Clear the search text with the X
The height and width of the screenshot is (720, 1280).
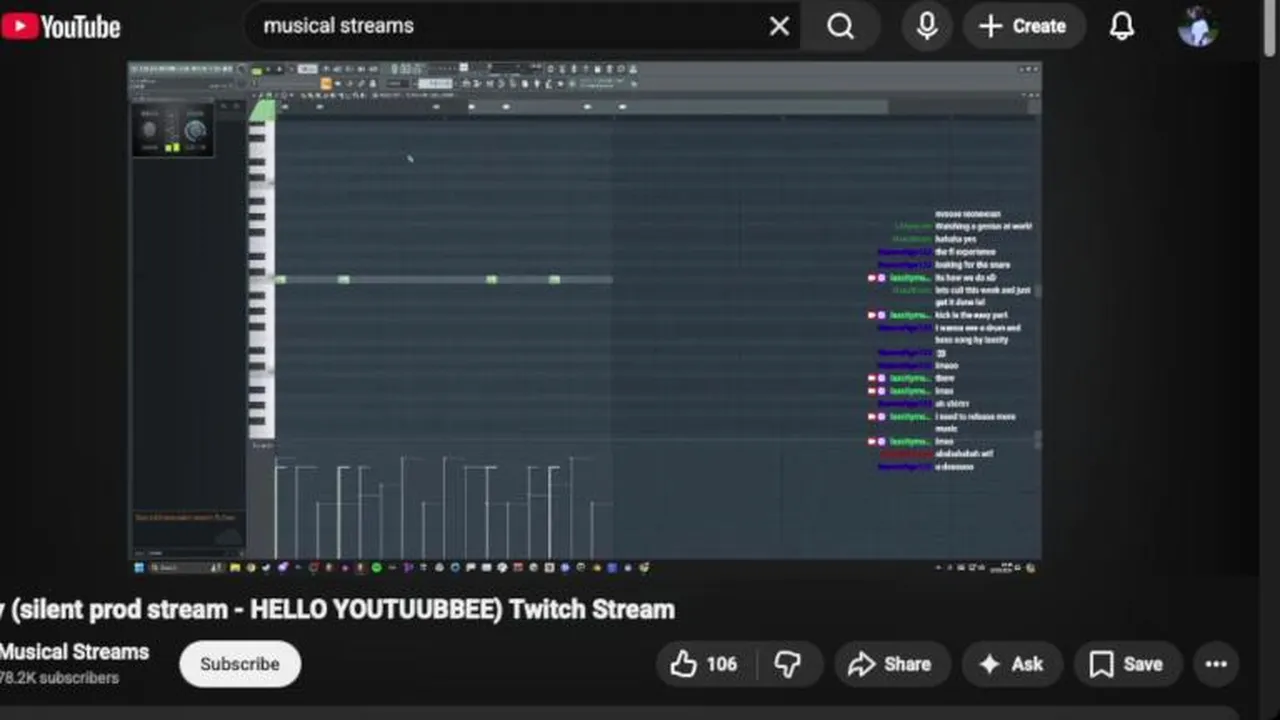point(779,27)
